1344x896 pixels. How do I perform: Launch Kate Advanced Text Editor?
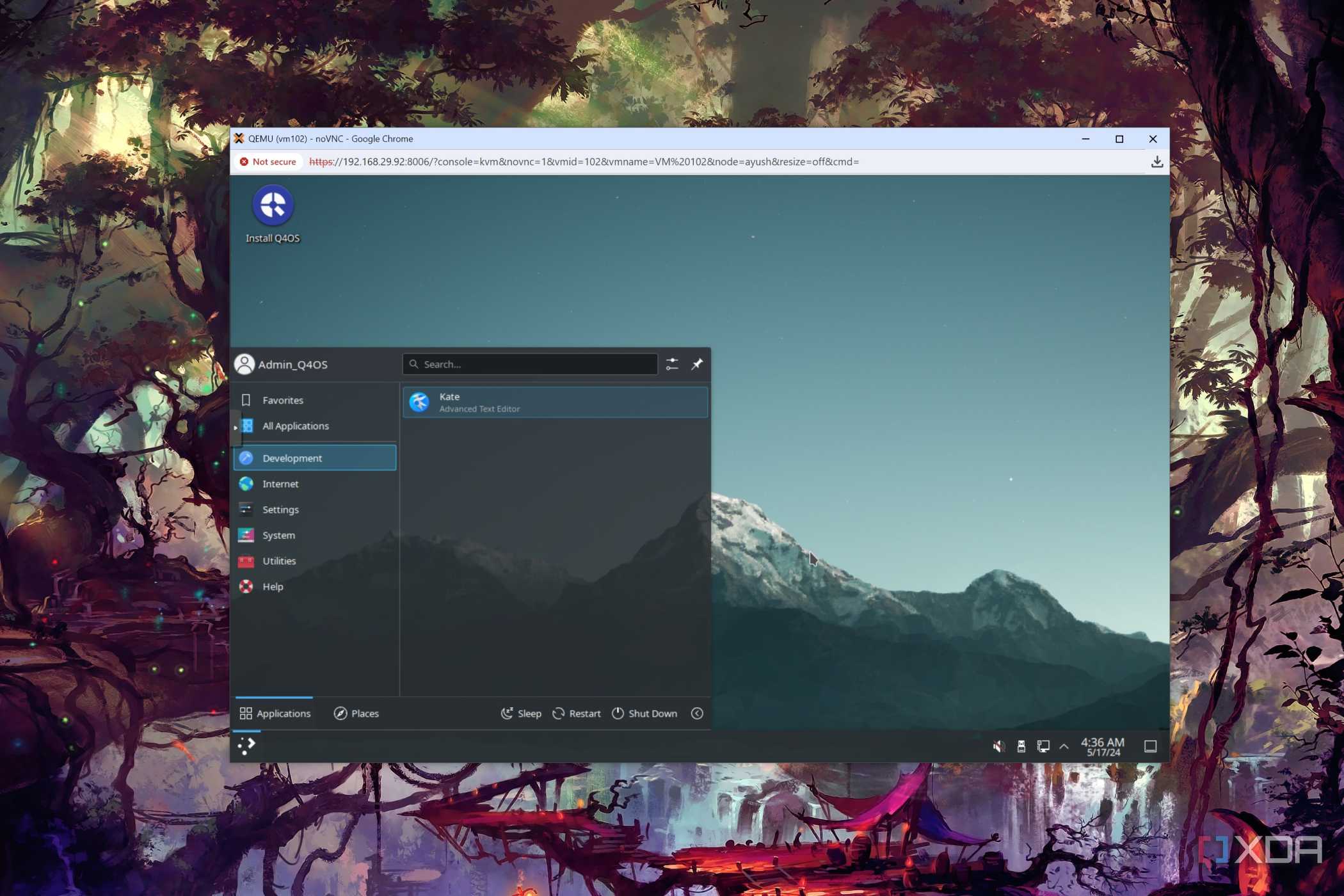click(x=556, y=403)
